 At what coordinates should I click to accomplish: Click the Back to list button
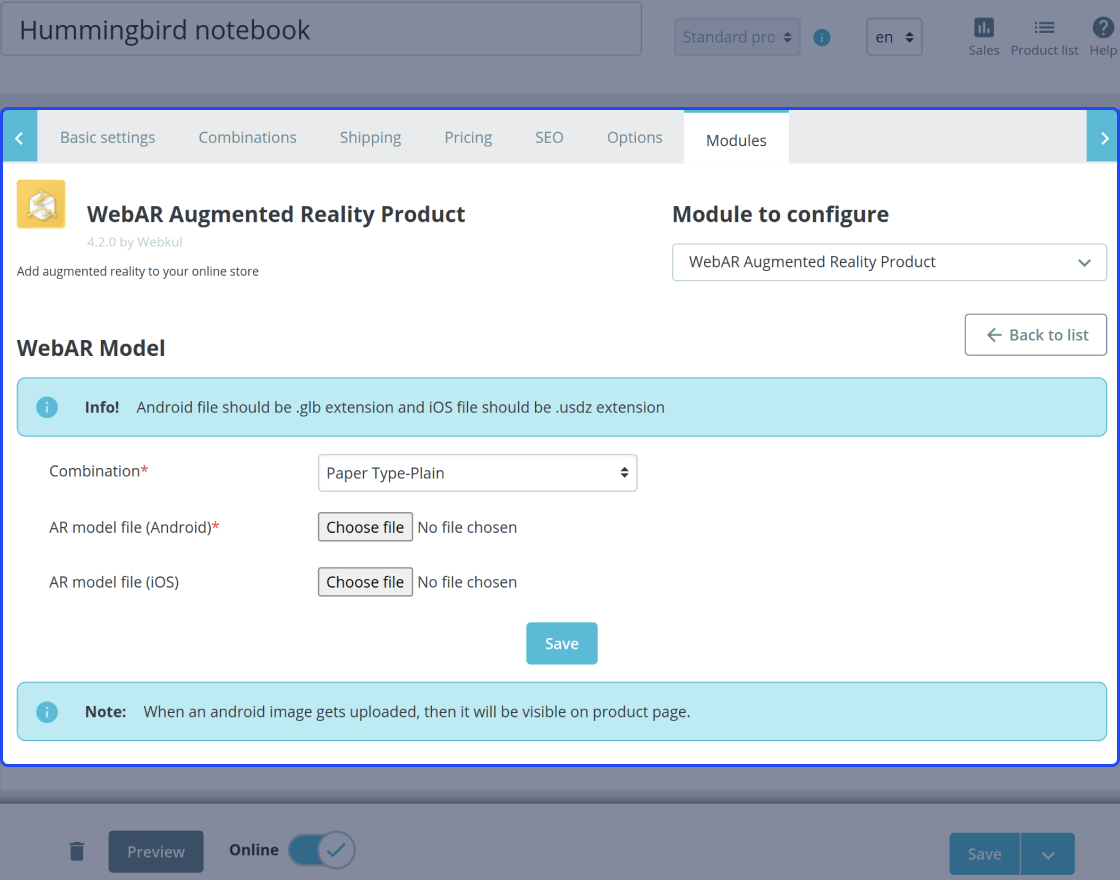point(1036,335)
